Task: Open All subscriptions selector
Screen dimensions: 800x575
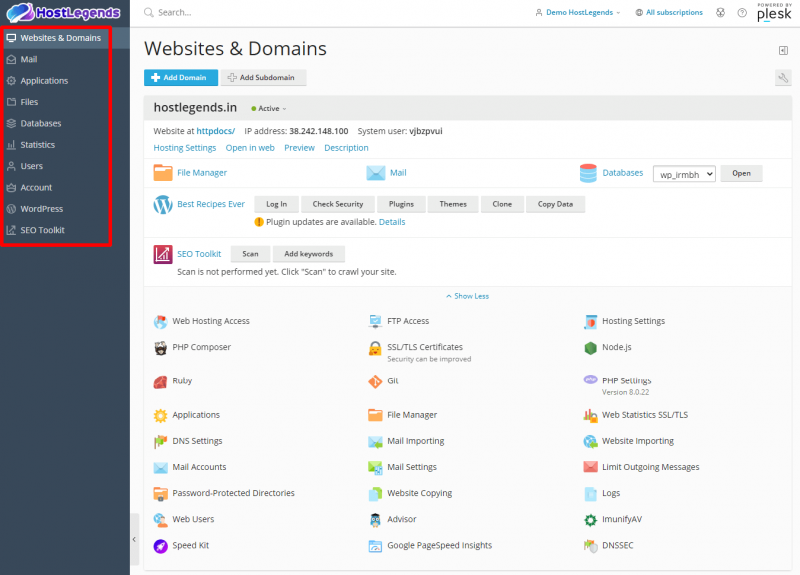Action: tap(669, 13)
